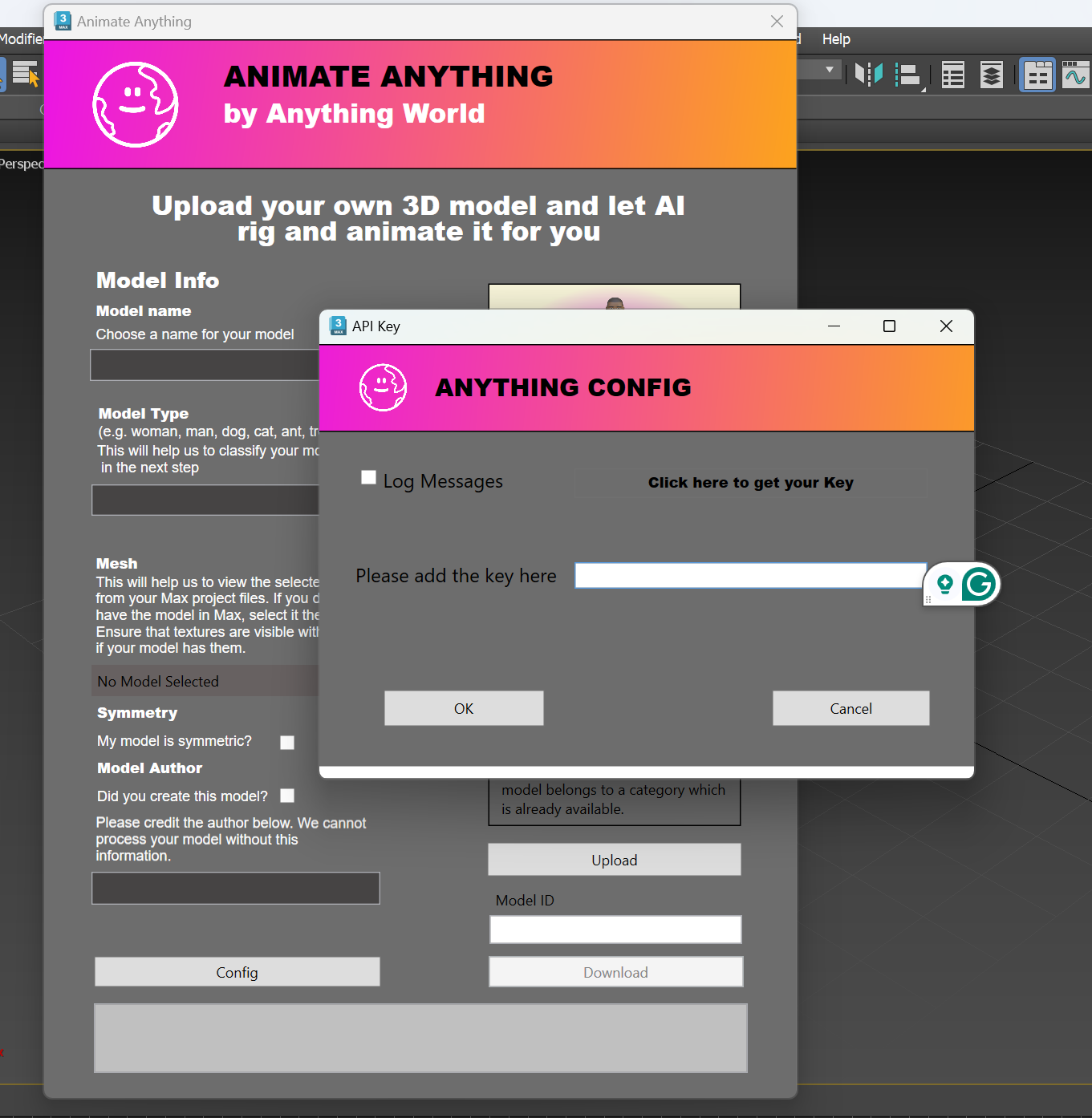The image size is (1092, 1118).
Task: Click the model preview thumbnail behind the dialog
Action: [615, 297]
